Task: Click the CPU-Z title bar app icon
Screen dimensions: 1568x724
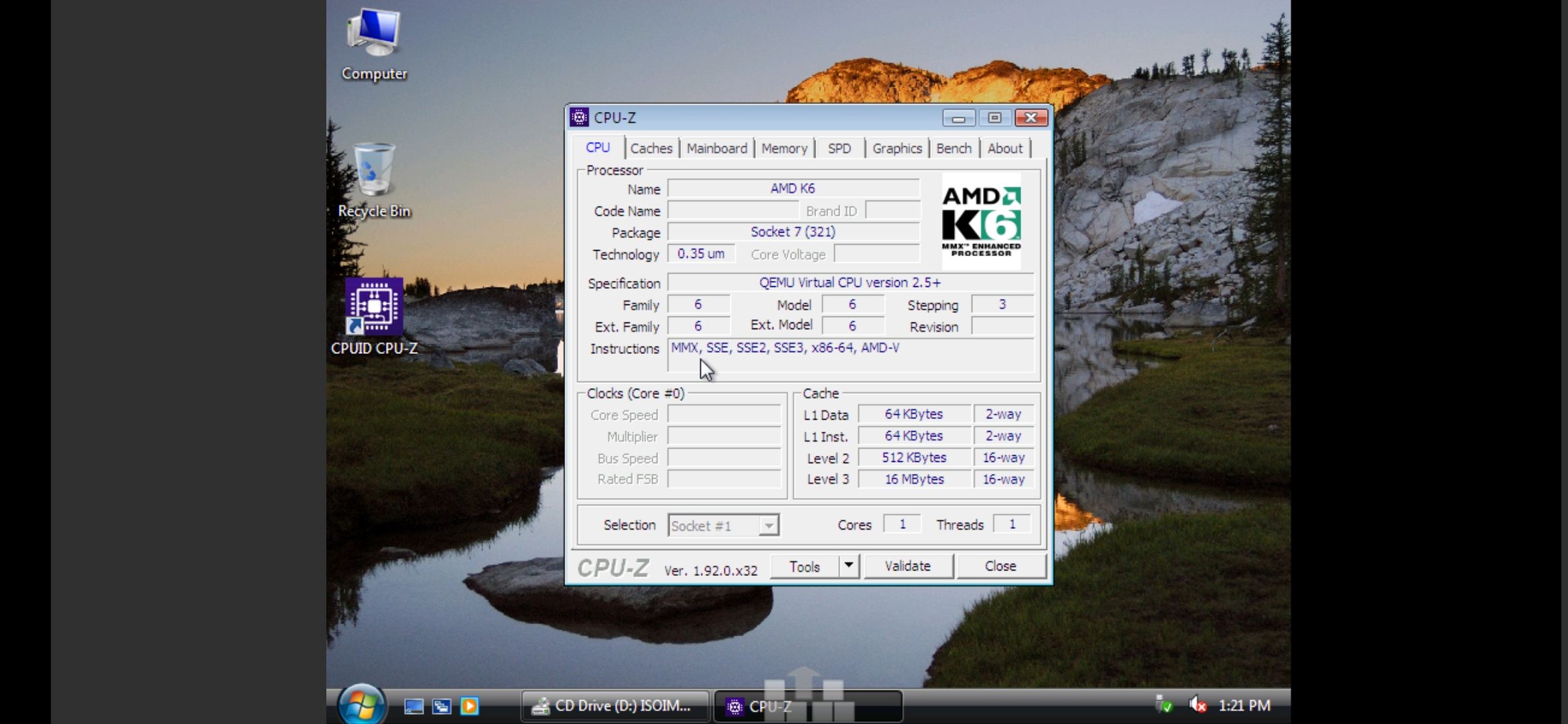Action: (x=580, y=117)
